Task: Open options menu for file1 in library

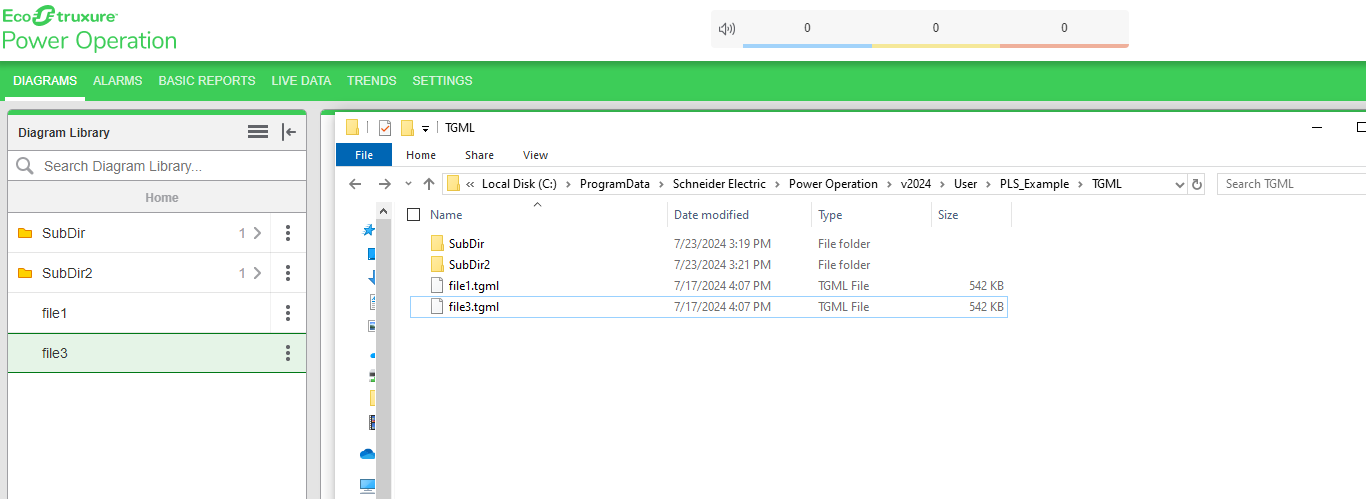Action: tap(288, 313)
